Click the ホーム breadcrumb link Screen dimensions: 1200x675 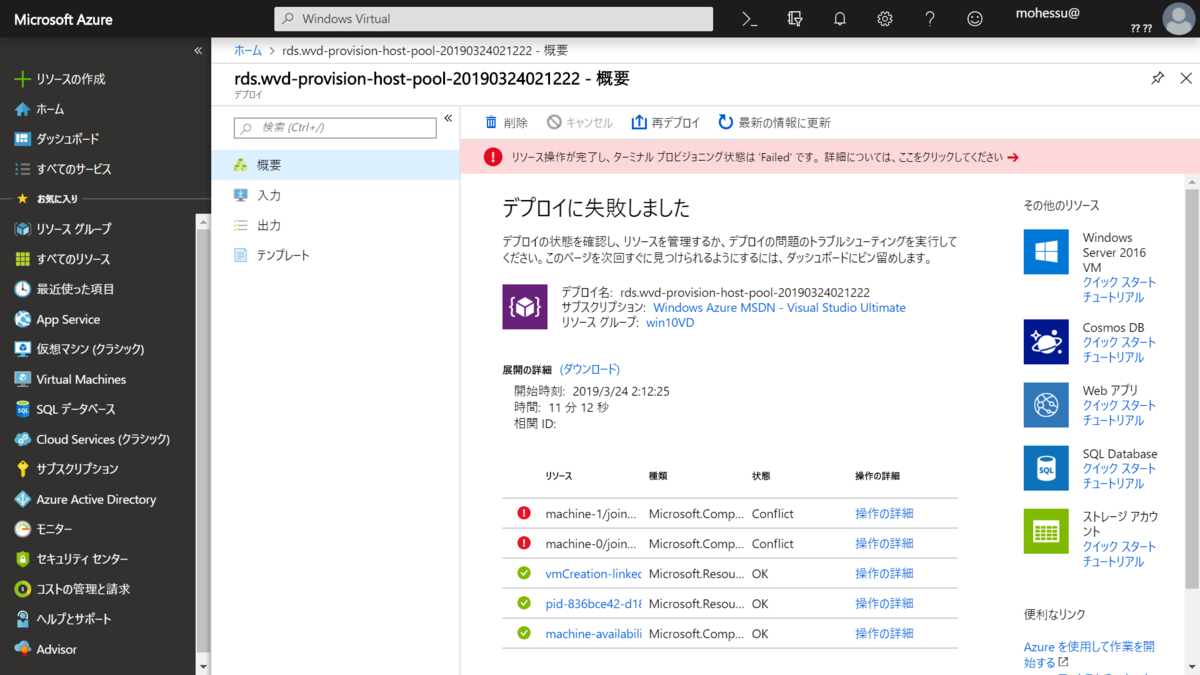point(248,50)
